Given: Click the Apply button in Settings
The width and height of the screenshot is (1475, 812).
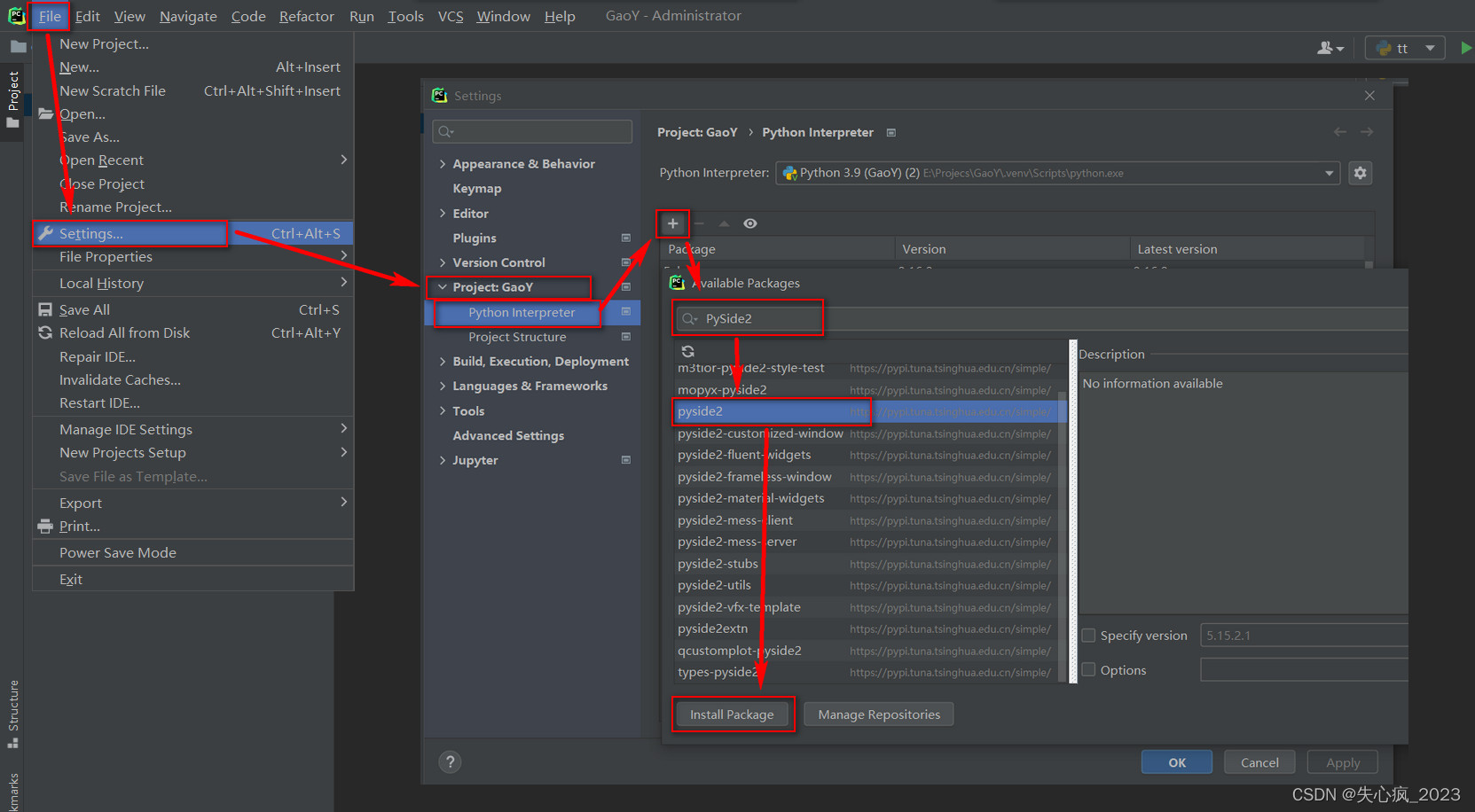Looking at the screenshot, I should 1343,762.
